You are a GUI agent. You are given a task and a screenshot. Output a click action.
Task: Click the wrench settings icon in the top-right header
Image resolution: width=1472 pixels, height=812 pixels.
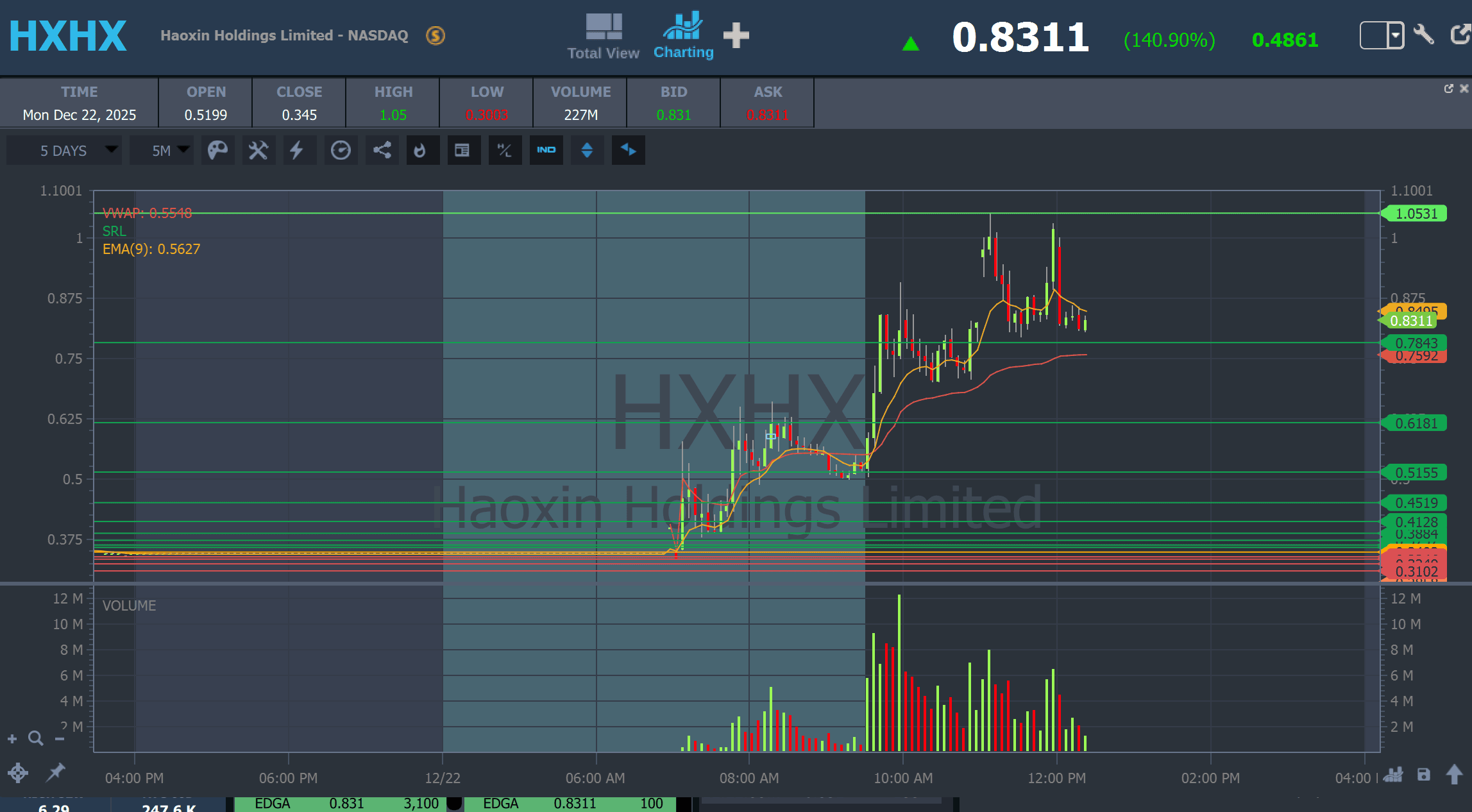click(1423, 35)
